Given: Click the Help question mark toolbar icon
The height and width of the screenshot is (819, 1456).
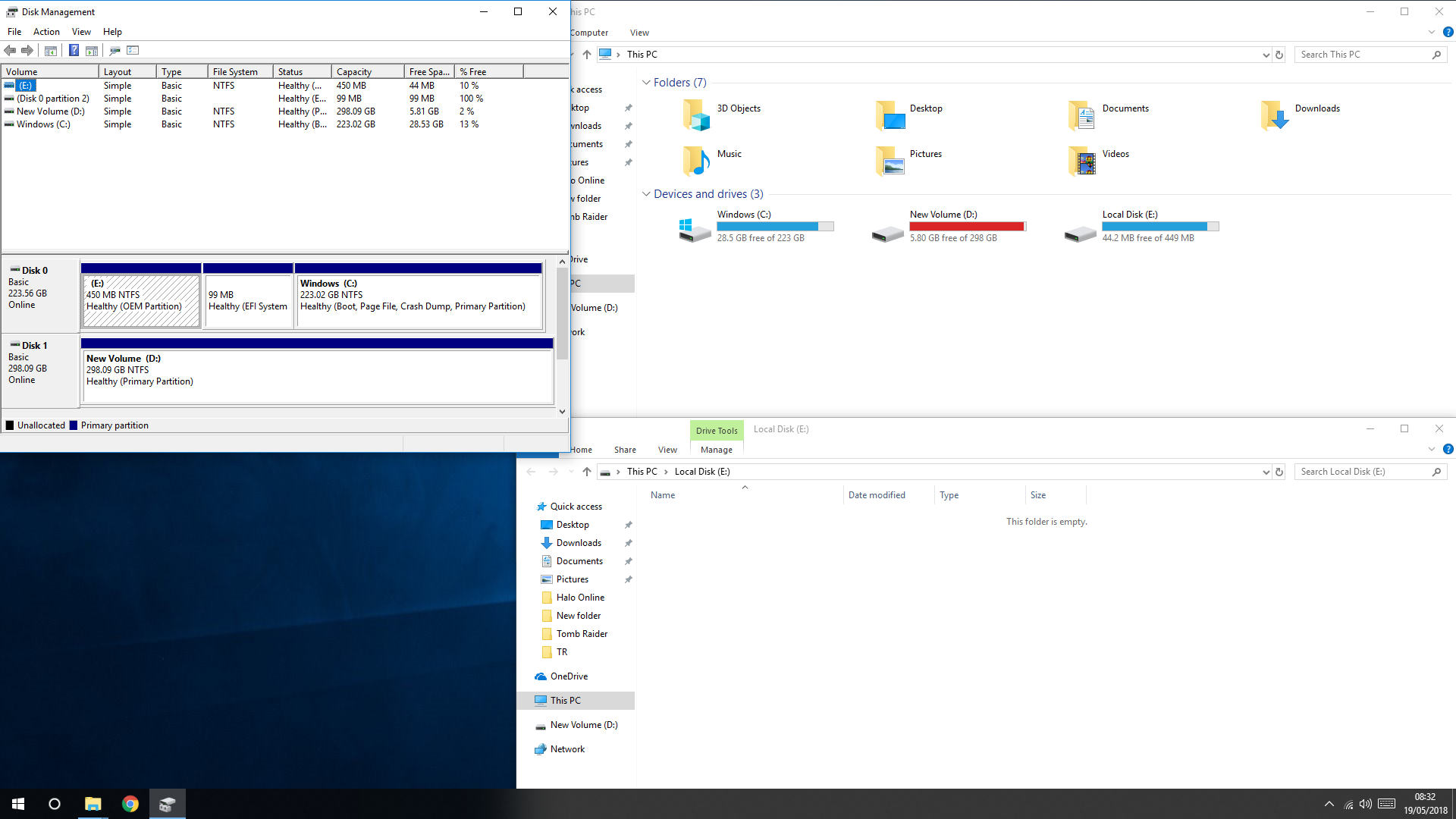Looking at the screenshot, I should (x=74, y=50).
